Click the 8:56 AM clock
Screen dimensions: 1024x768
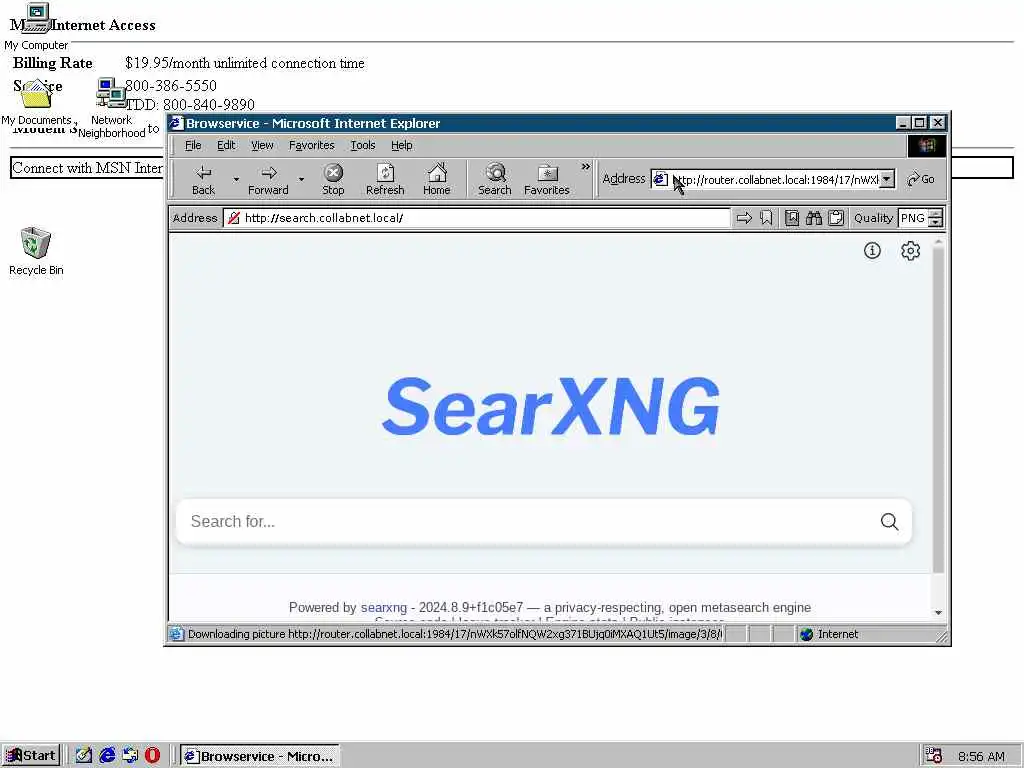click(x=981, y=756)
